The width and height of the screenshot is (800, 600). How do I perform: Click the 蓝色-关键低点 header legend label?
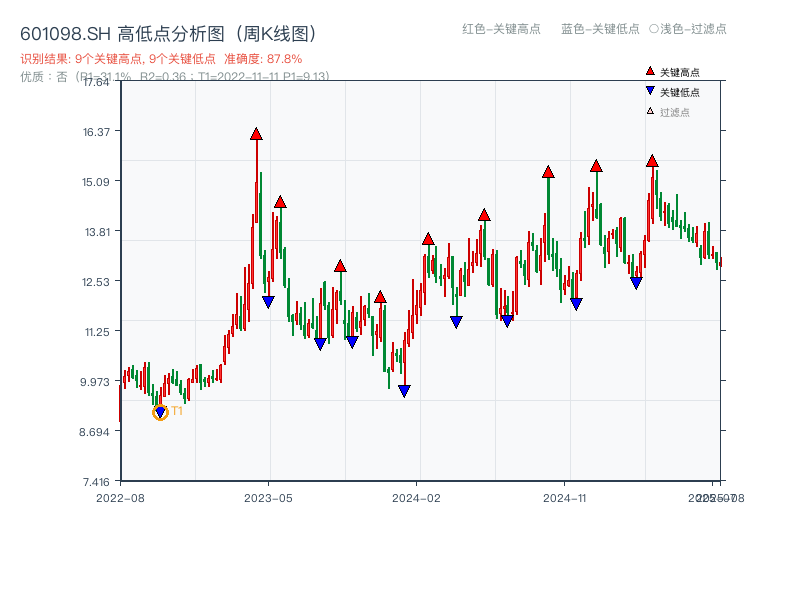coord(600,29)
